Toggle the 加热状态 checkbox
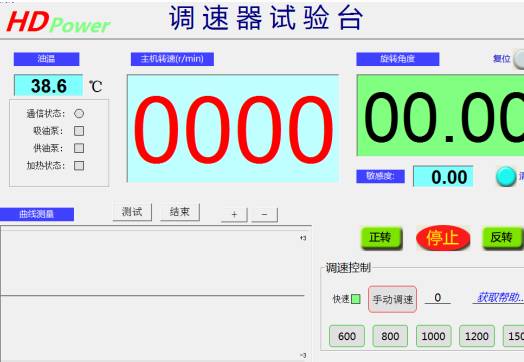524x362 pixels. (79, 165)
